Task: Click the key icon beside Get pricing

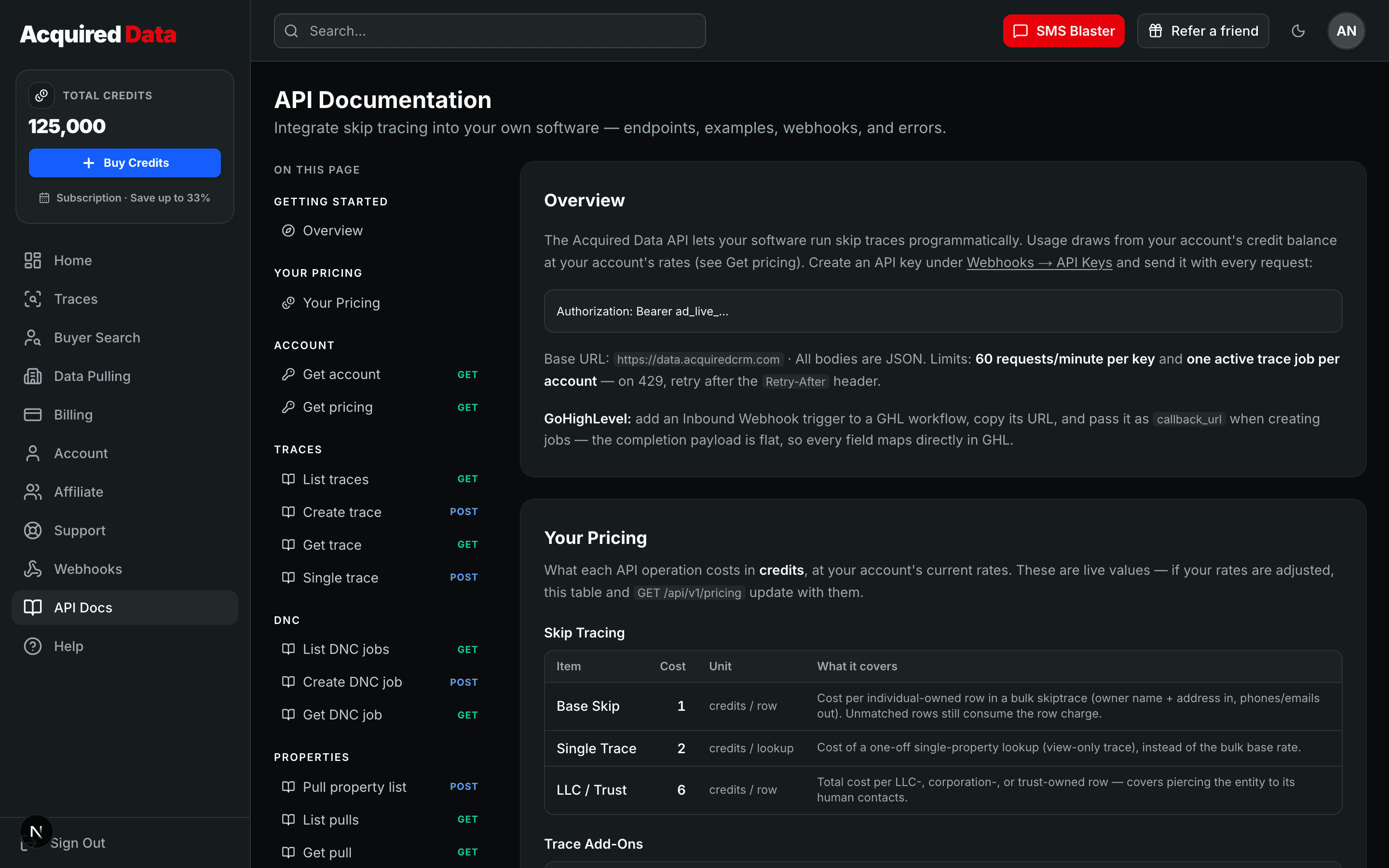Action: click(x=288, y=407)
